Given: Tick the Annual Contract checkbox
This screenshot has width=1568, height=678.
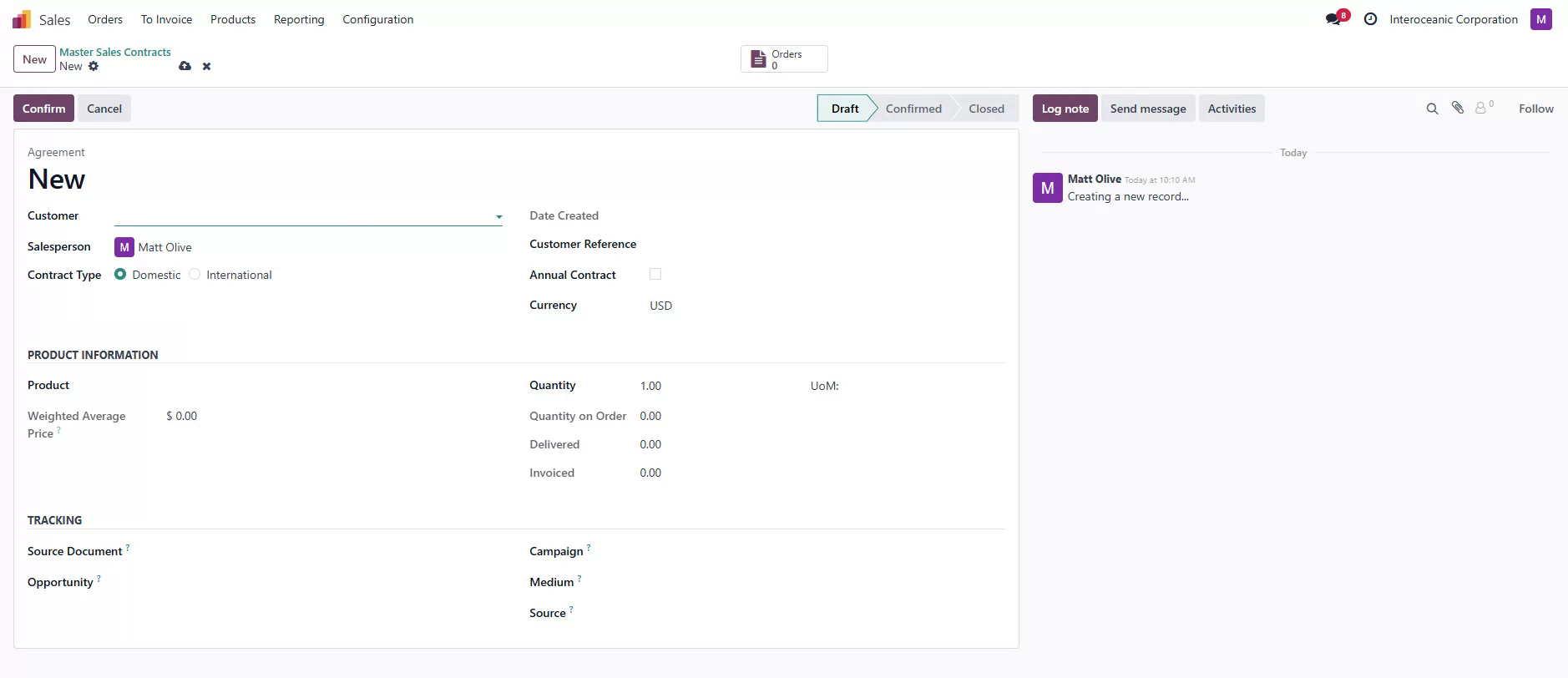Looking at the screenshot, I should tap(655, 274).
